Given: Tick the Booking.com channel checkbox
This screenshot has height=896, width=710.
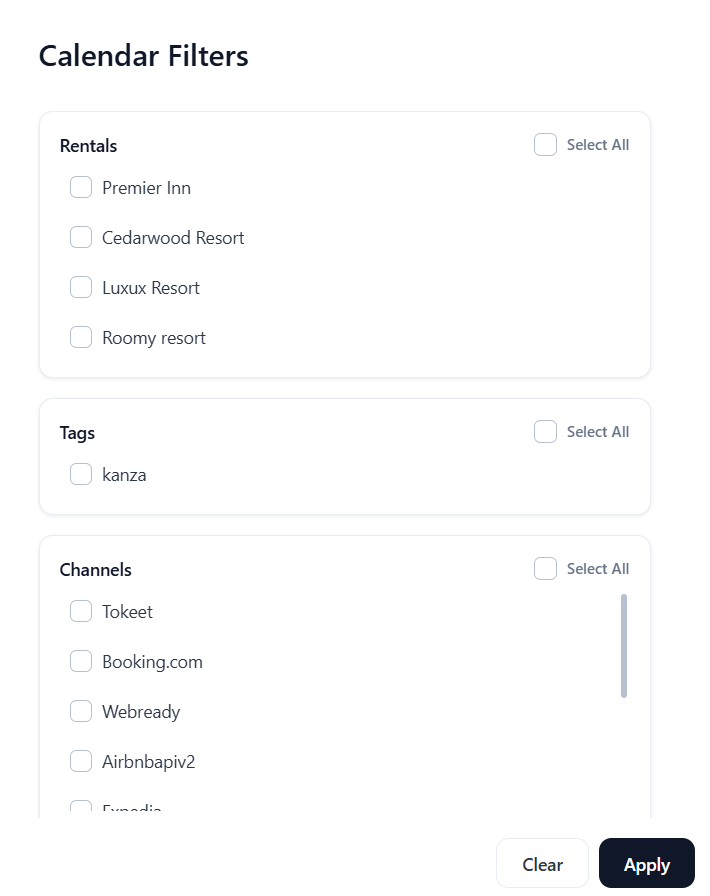Looking at the screenshot, I should (x=81, y=661).
